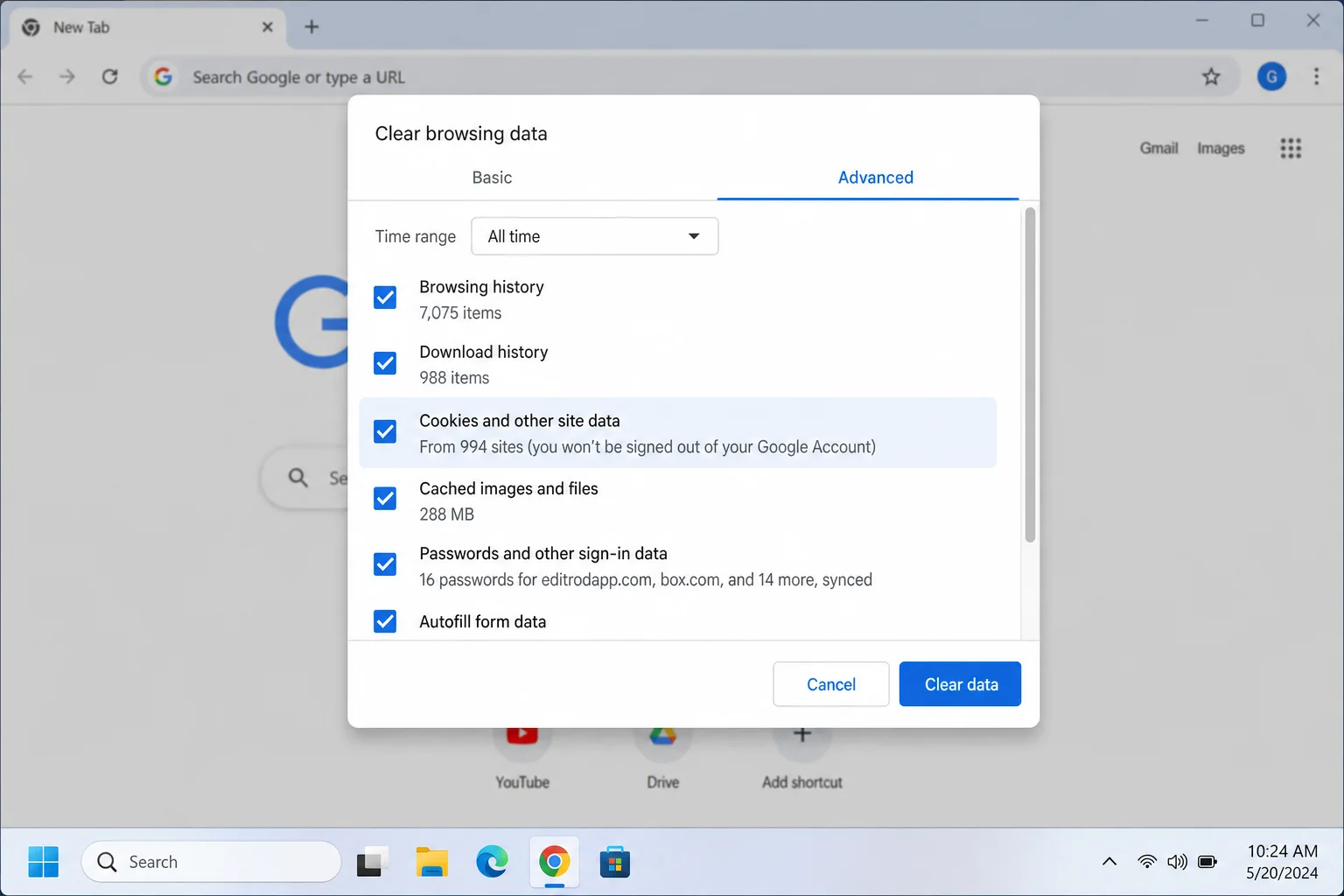Screen dimensions: 1344x896
Task: Uncheck Autofill form data checkbox
Action: pos(385,621)
